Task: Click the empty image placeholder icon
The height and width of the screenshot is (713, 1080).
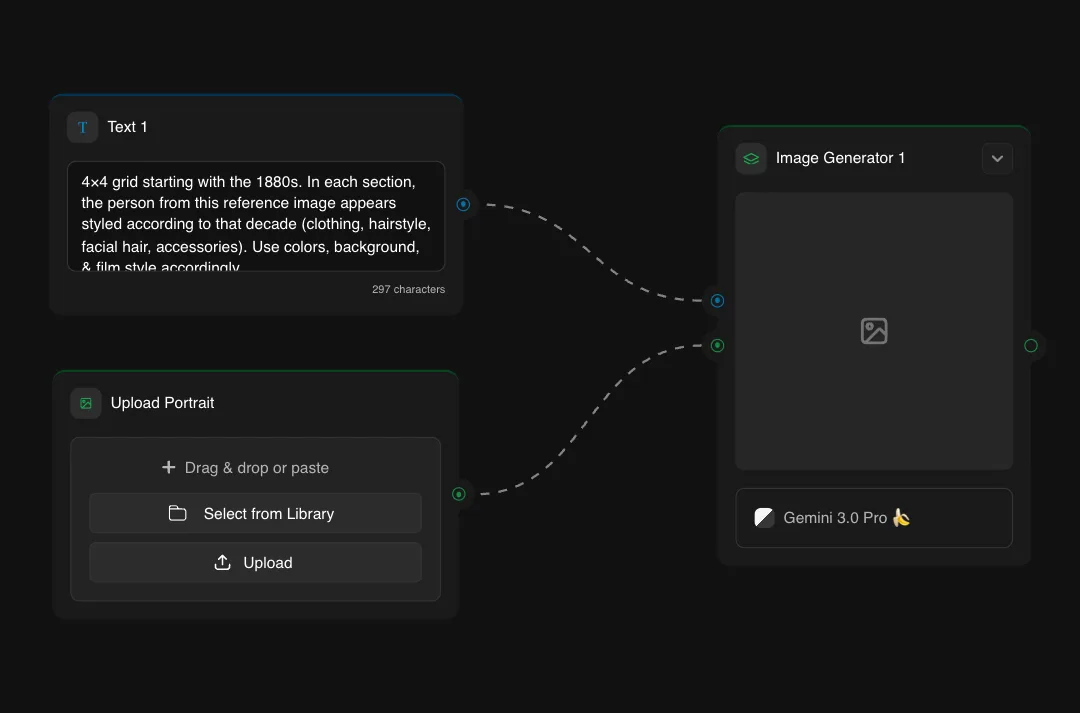Action: point(874,331)
